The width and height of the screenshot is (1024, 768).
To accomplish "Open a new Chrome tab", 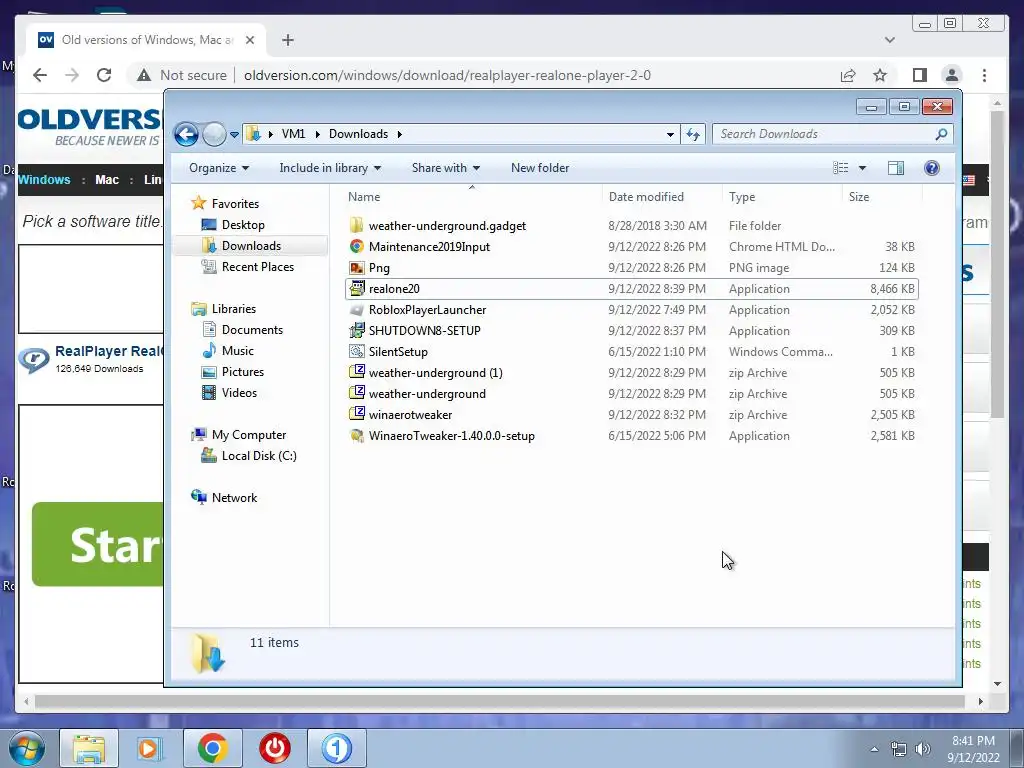I will pos(287,40).
